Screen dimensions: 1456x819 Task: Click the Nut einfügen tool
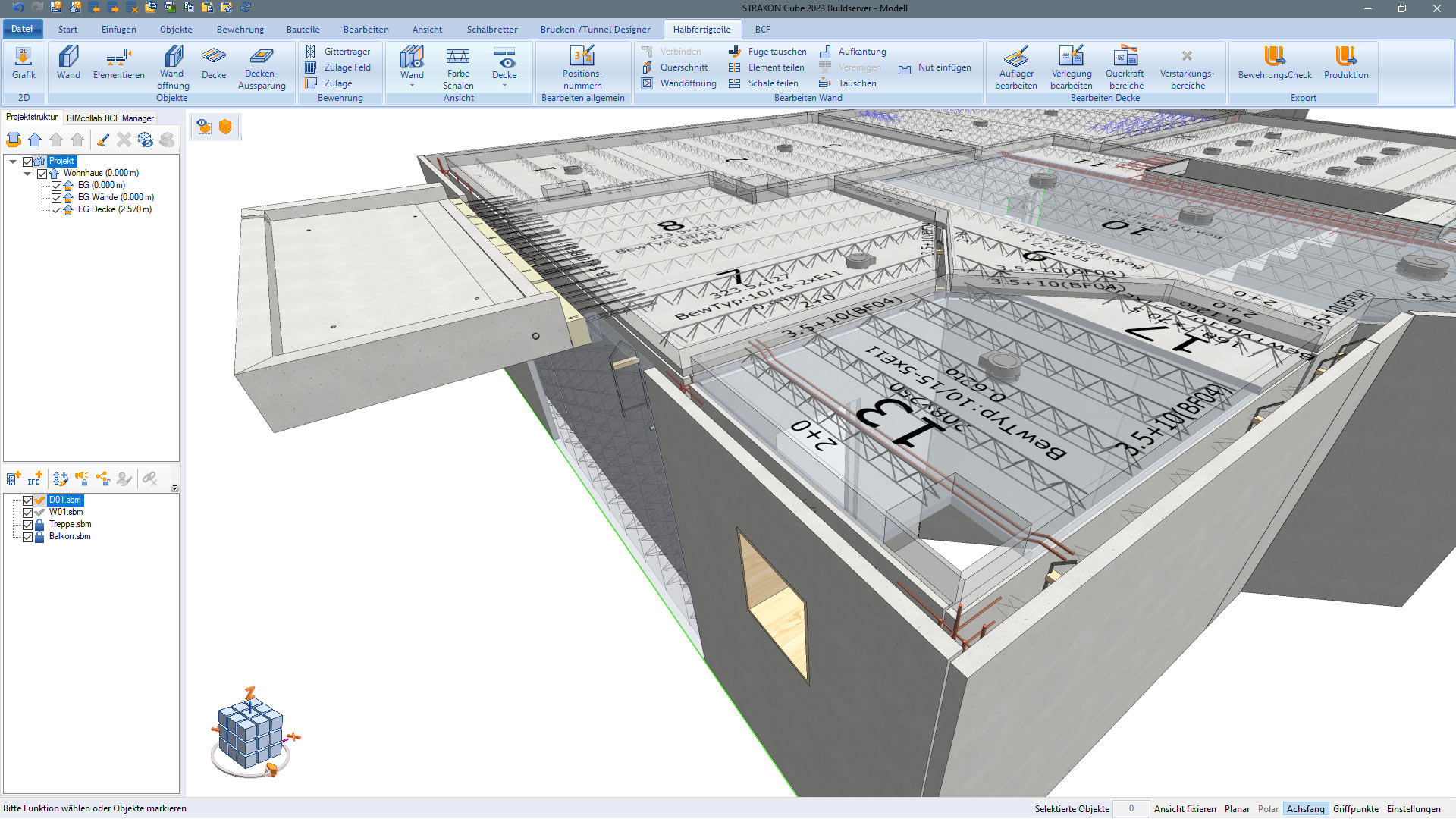[934, 67]
